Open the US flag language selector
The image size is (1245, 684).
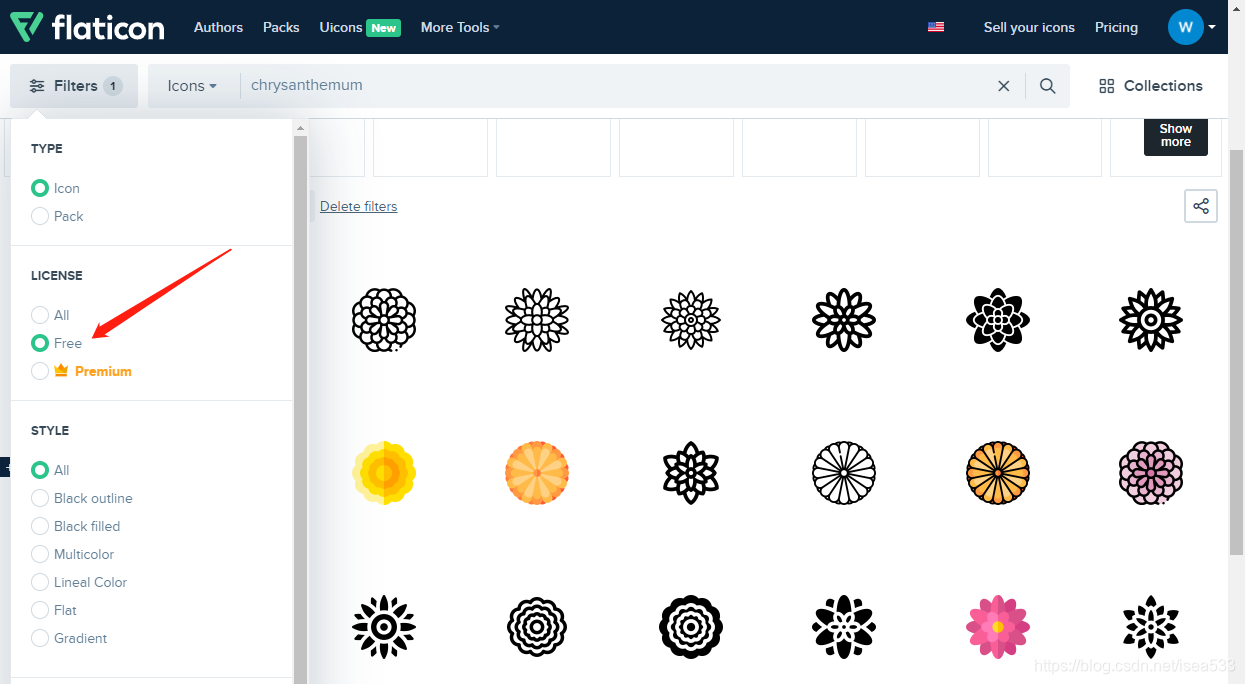[x=936, y=27]
